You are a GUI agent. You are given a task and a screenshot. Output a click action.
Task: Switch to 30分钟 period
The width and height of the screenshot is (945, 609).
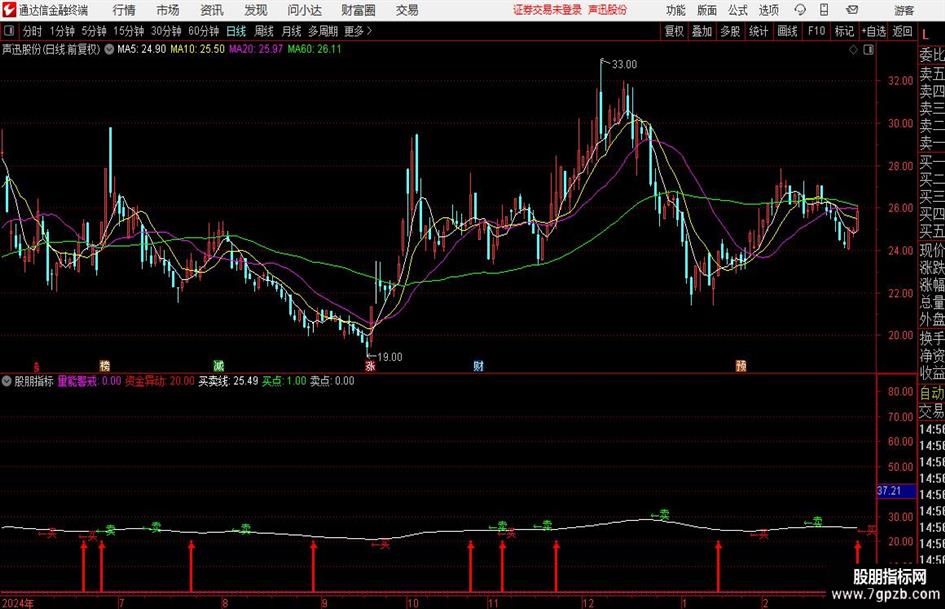tap(166, 31)
